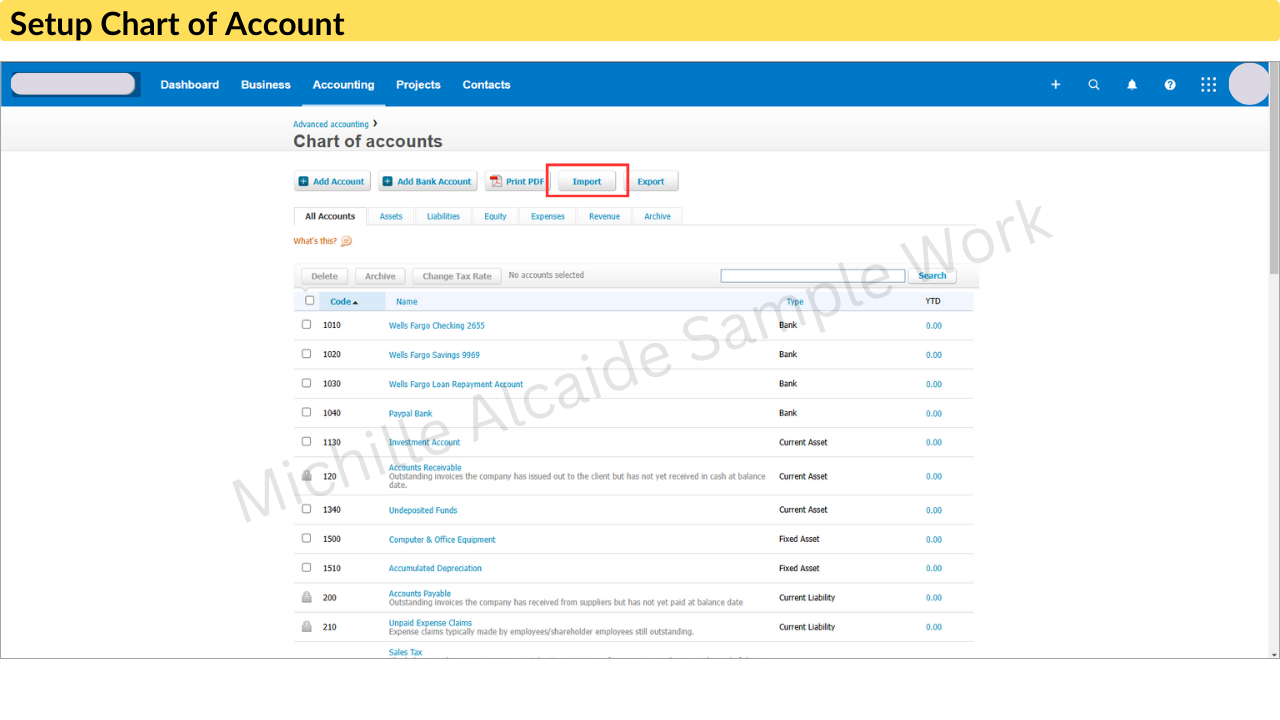
Task: Click the Import button
Action: point(587,181)
